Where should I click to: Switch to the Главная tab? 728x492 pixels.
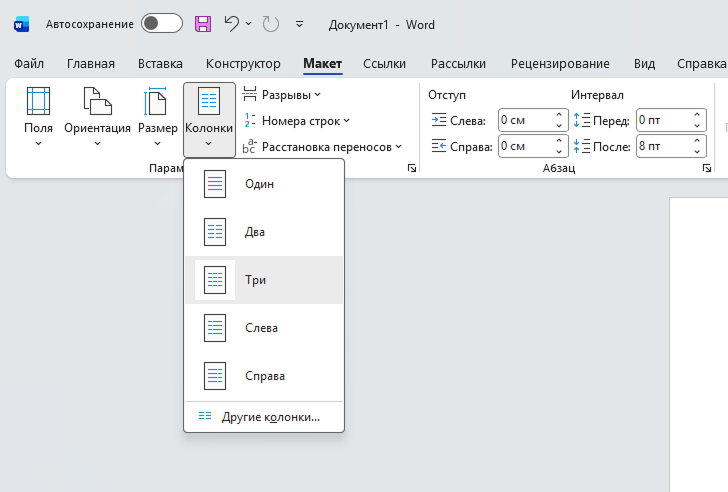[91, 64]
